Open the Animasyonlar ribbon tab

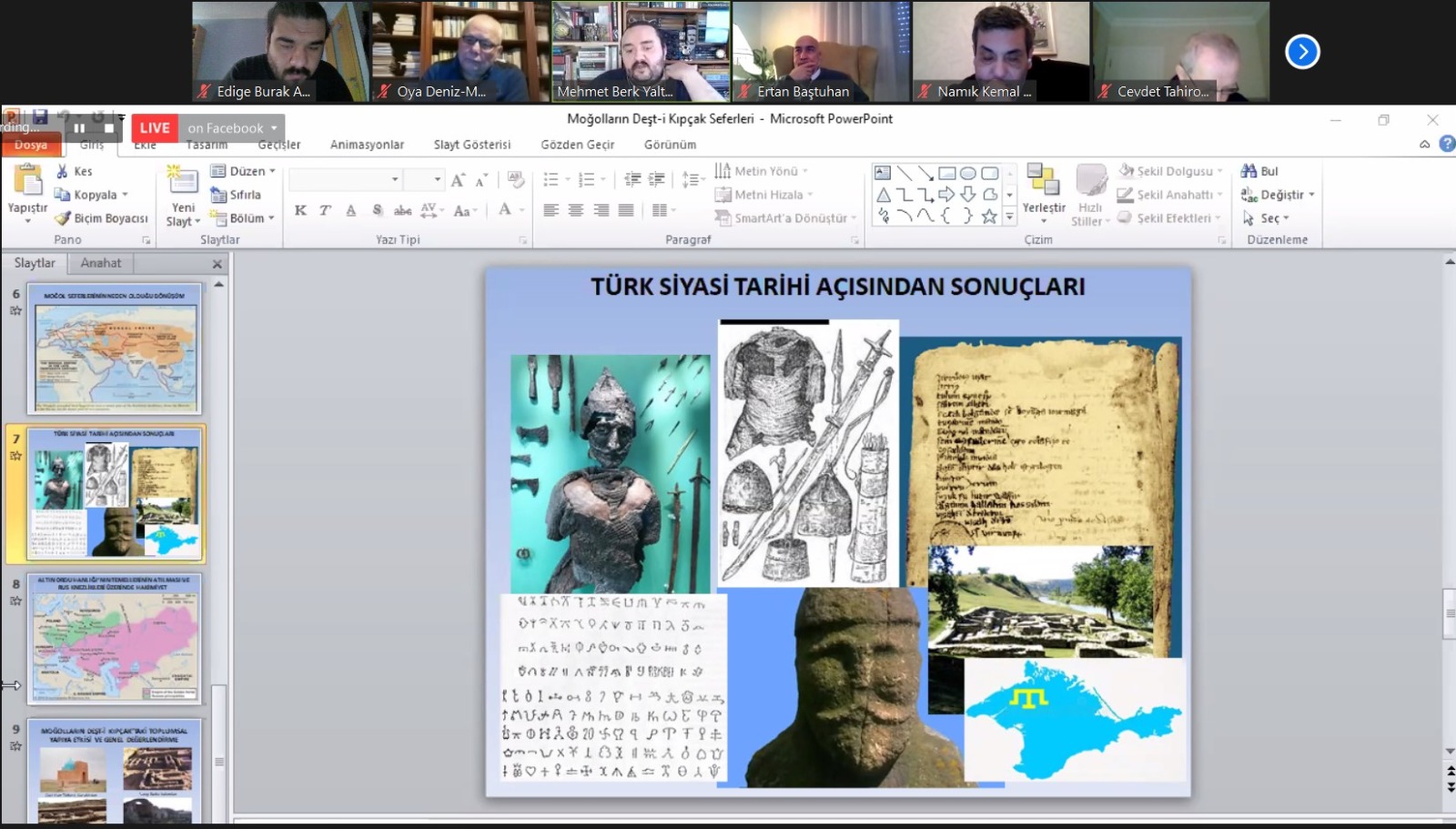[x=367, y=145]
